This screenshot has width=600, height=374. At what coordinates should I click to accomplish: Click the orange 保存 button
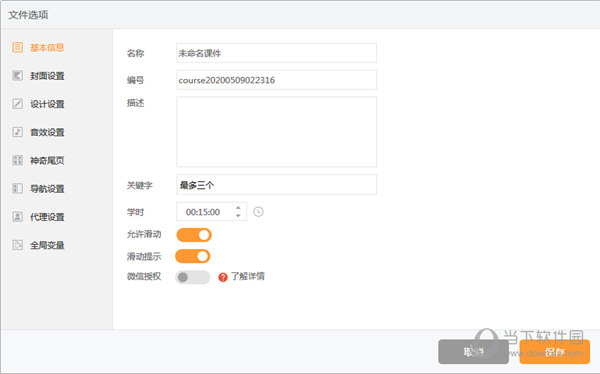point(555,352)
